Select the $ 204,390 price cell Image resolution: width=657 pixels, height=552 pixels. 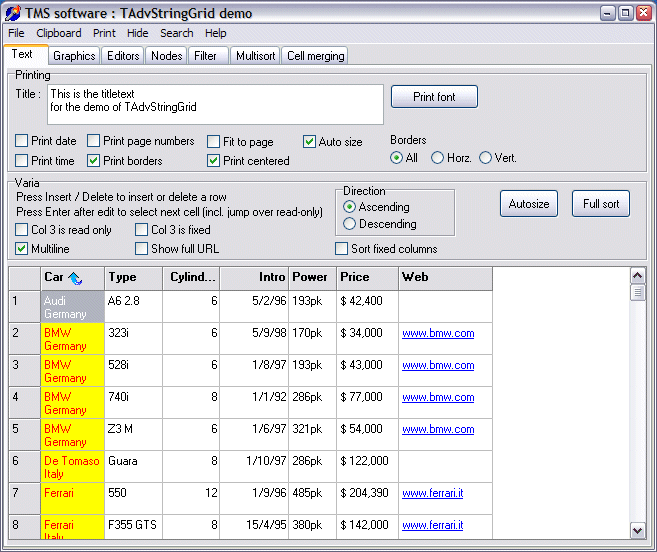click(x=367, y=499)
